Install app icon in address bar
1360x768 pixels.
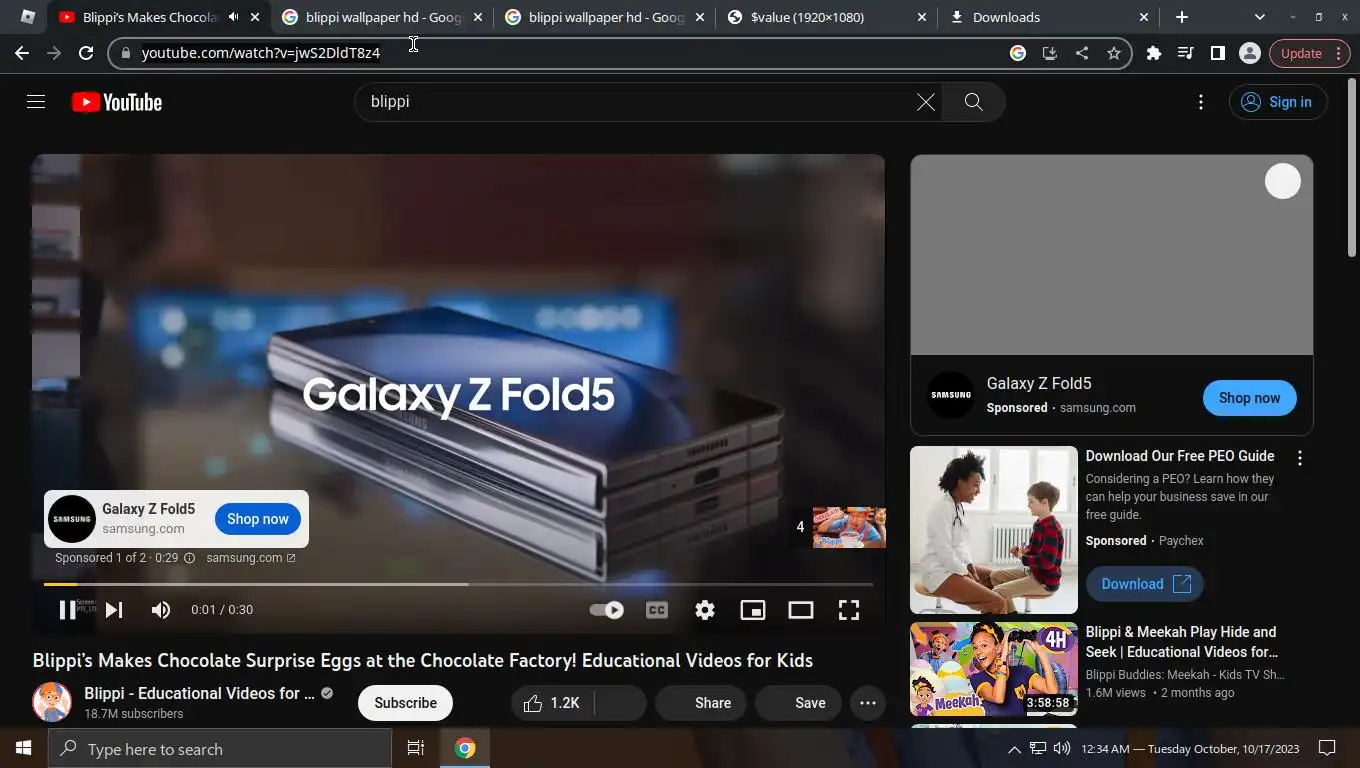pyautogui.click(x=1050, y=53)
